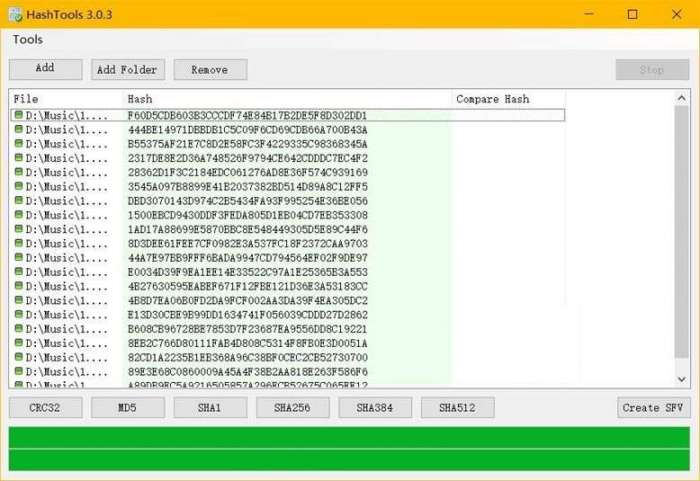Image resolution: width=700 pixels, height=481 pixels.
Task: Click green file icon beside hash 8D3DEE61FEE7...
Action: click(x=19, y=243)
